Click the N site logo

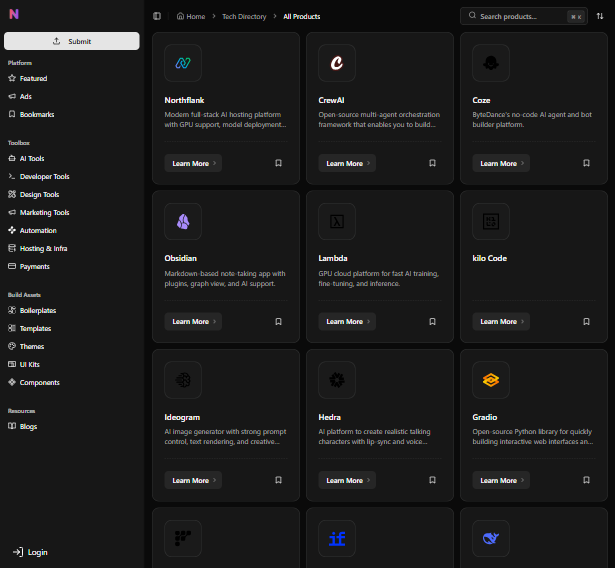[14, 14]
